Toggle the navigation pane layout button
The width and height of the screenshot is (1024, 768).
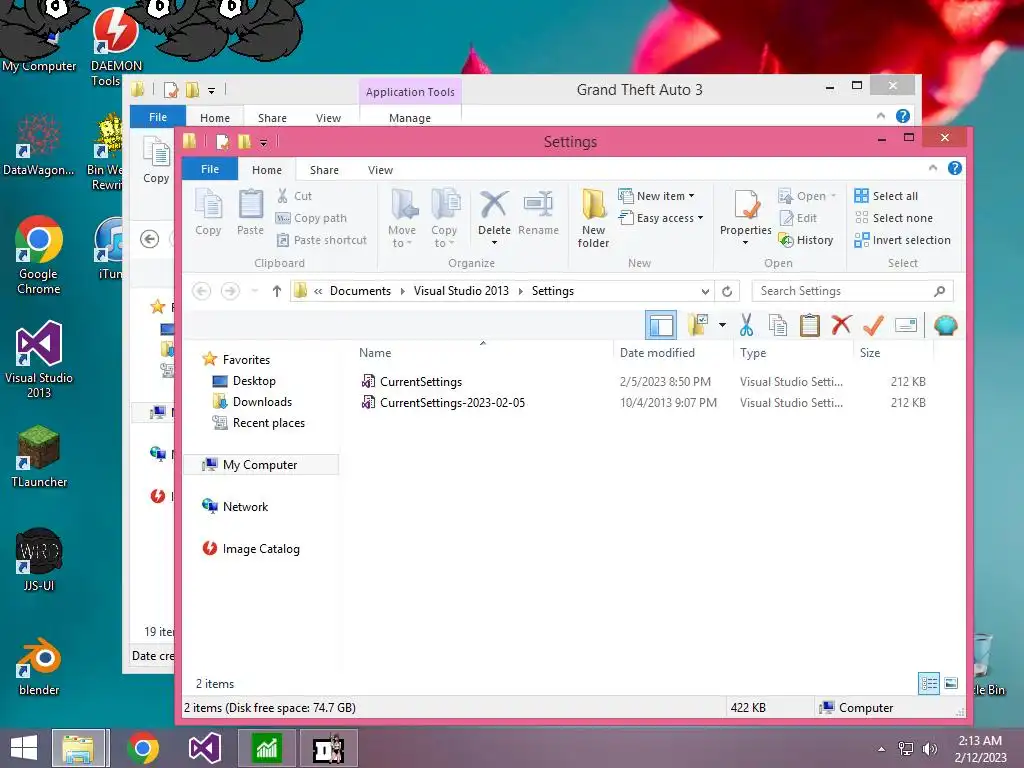pos(661,325)
